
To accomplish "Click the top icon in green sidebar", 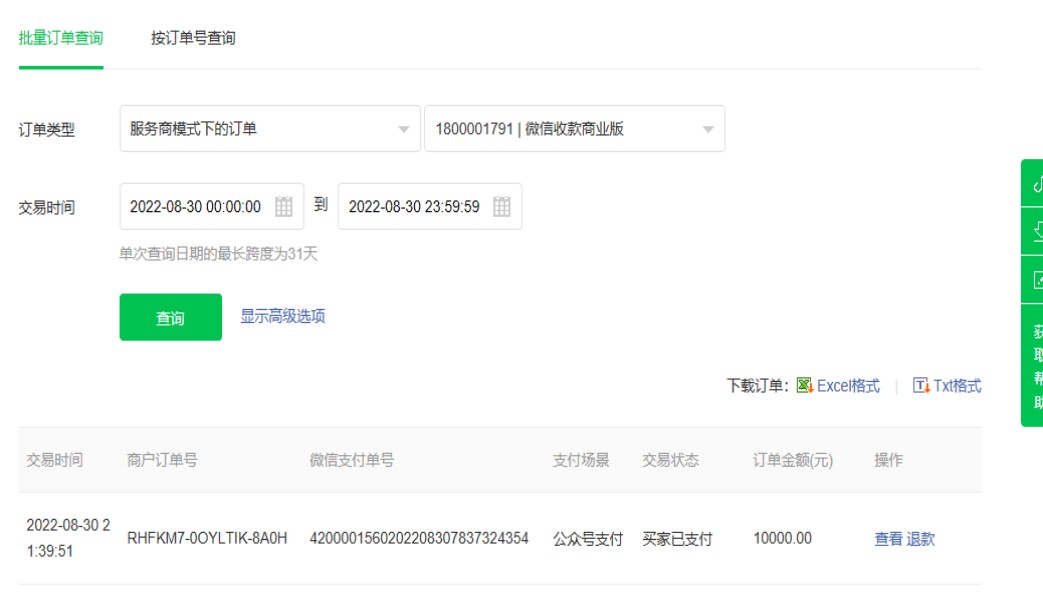I will (1035, 184).
